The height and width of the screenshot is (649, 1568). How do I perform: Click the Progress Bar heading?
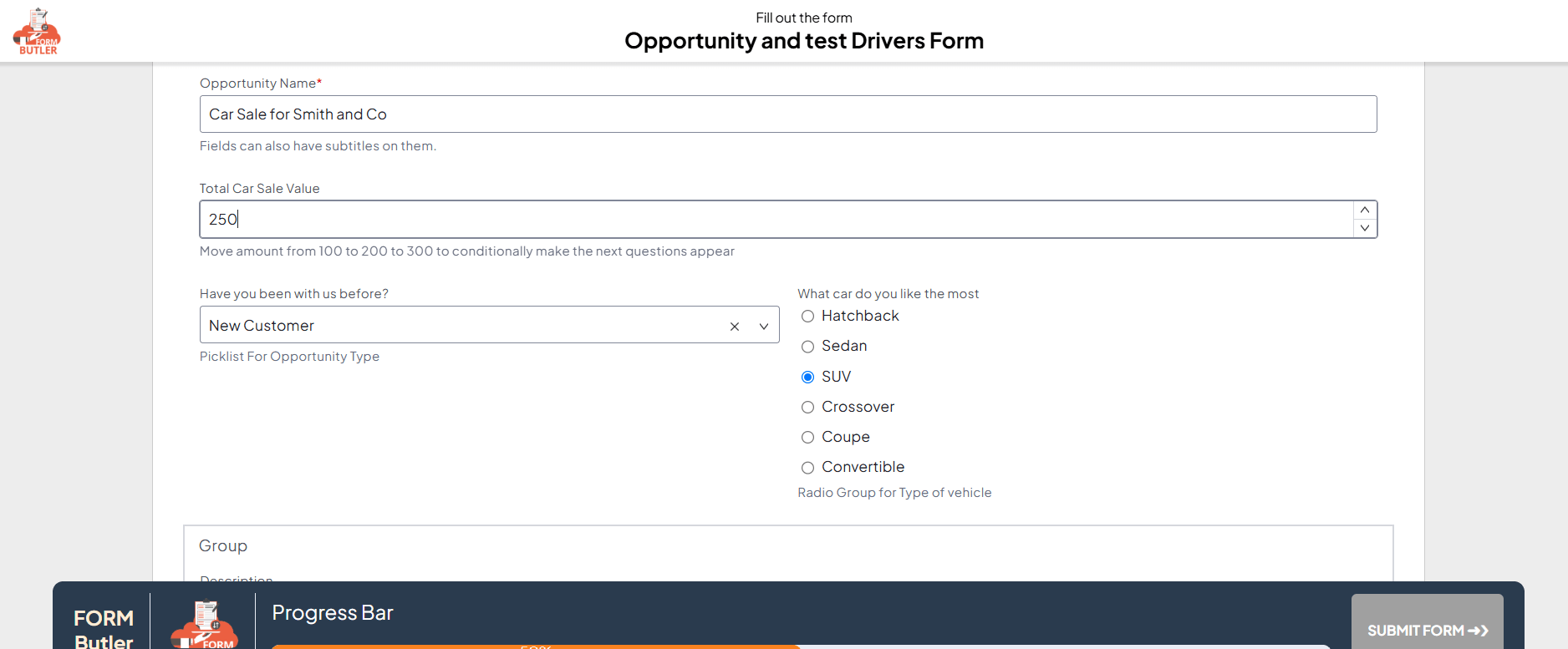tap(333, 613)
